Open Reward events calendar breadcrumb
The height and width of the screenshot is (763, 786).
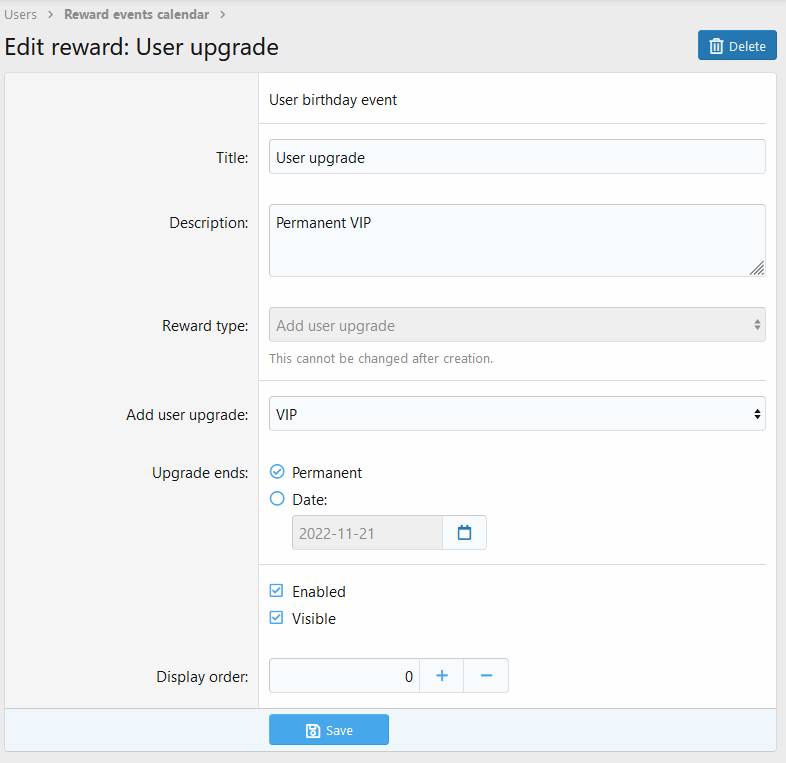136,15
